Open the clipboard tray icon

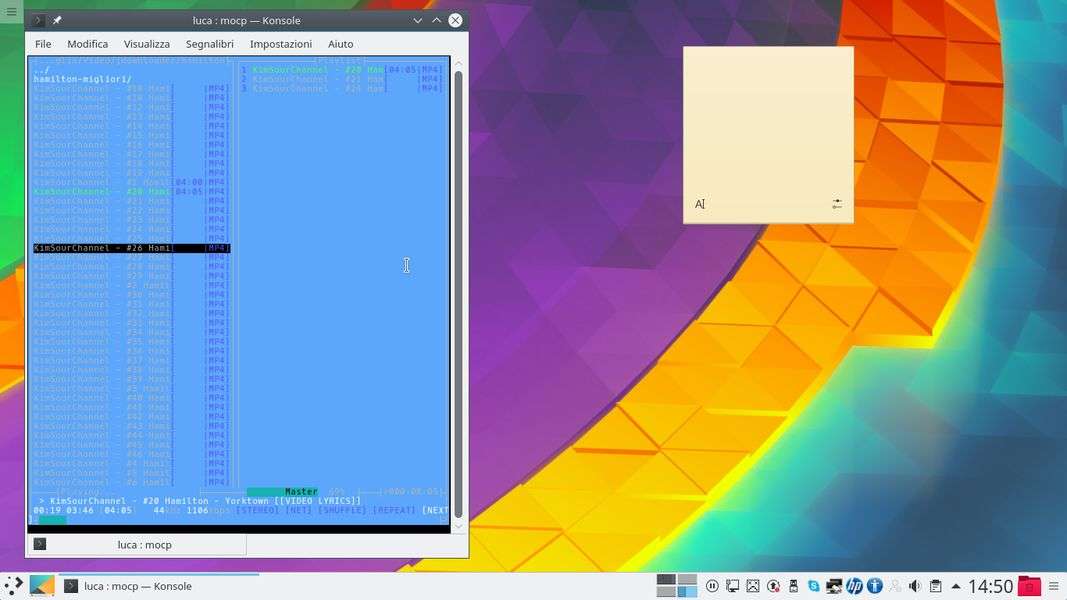pos(935,586)
